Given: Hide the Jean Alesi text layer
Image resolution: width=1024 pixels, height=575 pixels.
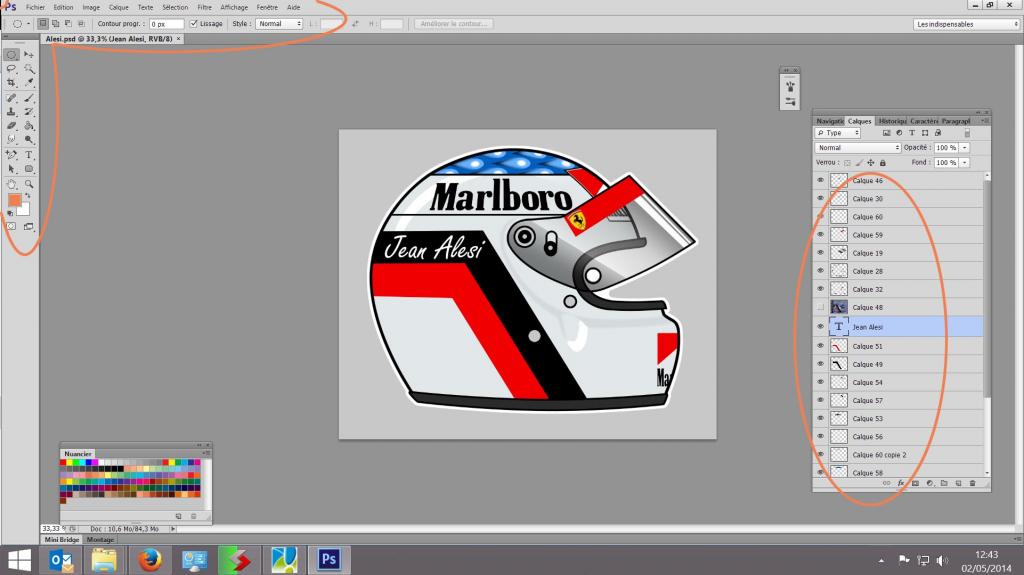Looking at the screenshot, I should 820,327.
